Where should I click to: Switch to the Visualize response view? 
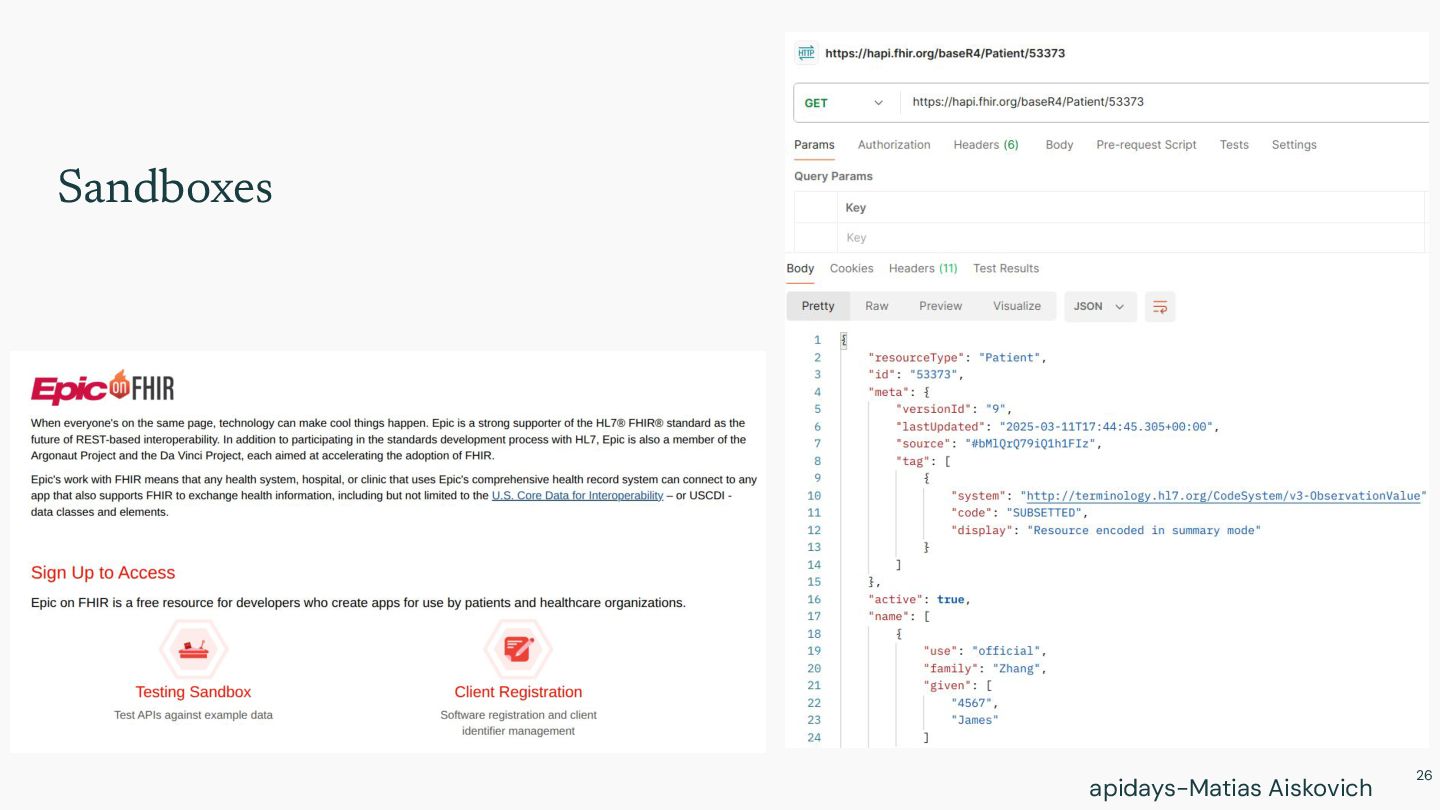1017,306
